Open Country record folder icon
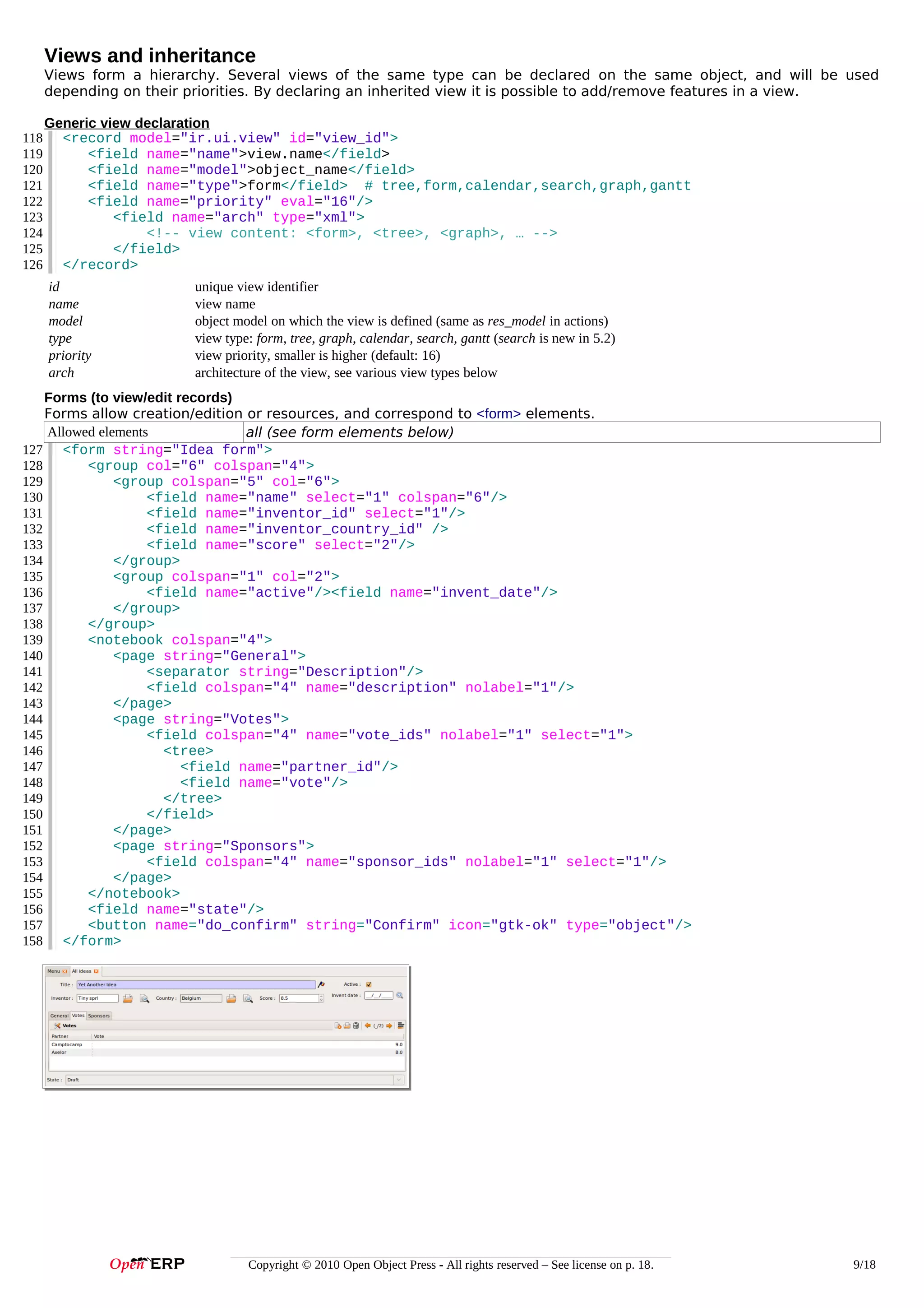This screenshot has height=1308, width=924. pyautogui.click(x=231, y=998)
